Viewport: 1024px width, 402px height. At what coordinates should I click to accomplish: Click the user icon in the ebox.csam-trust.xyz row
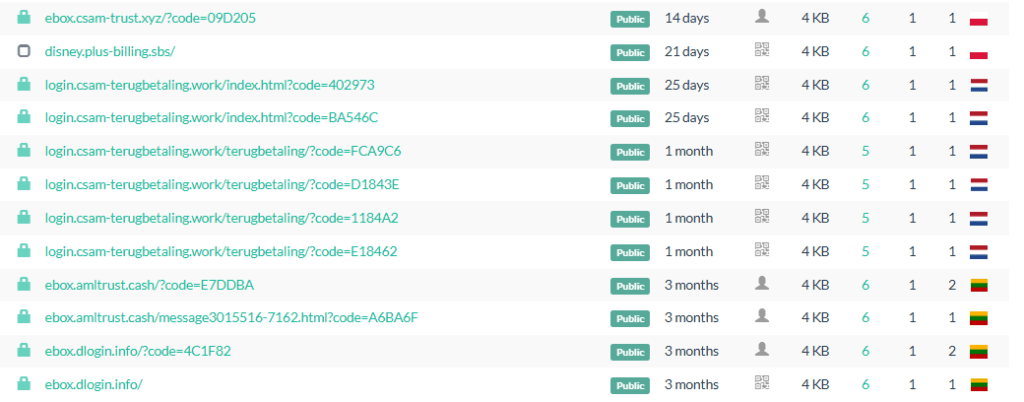point(762,17)
